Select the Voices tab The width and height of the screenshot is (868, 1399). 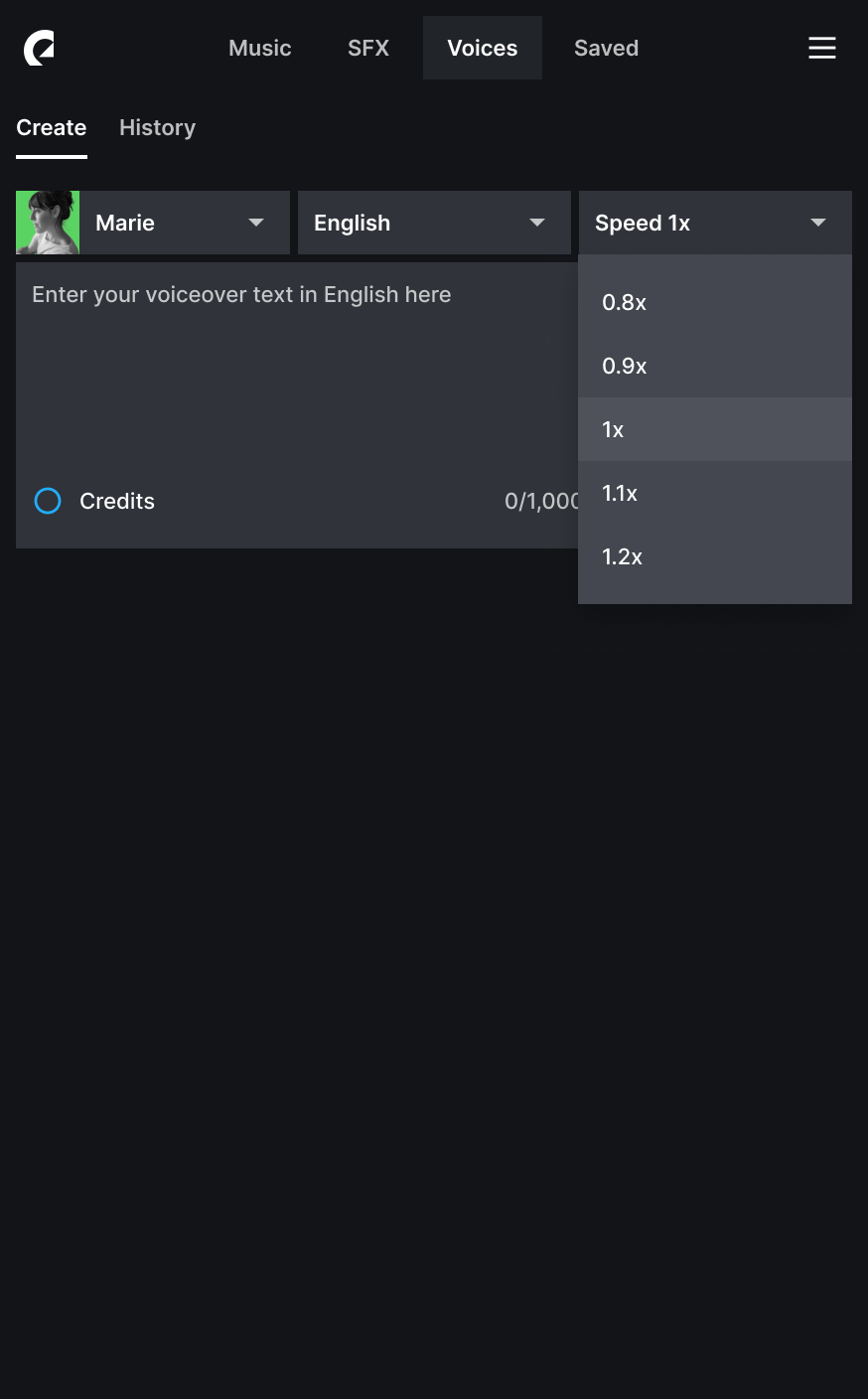coord(483,48)
